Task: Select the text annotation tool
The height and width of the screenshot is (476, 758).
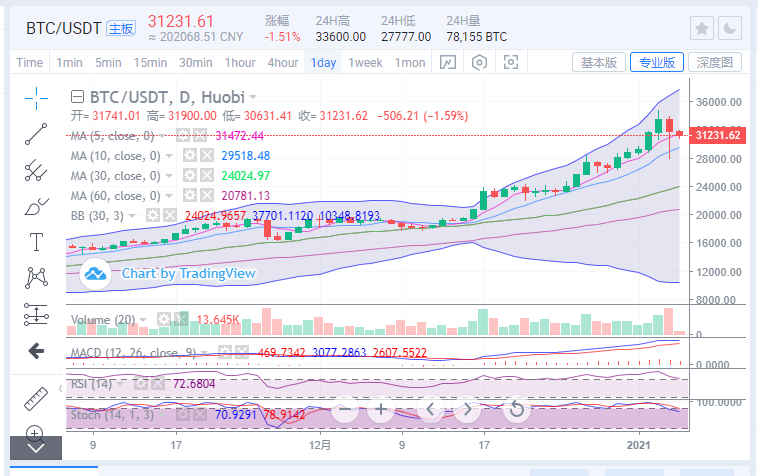Action: point(36,242)
